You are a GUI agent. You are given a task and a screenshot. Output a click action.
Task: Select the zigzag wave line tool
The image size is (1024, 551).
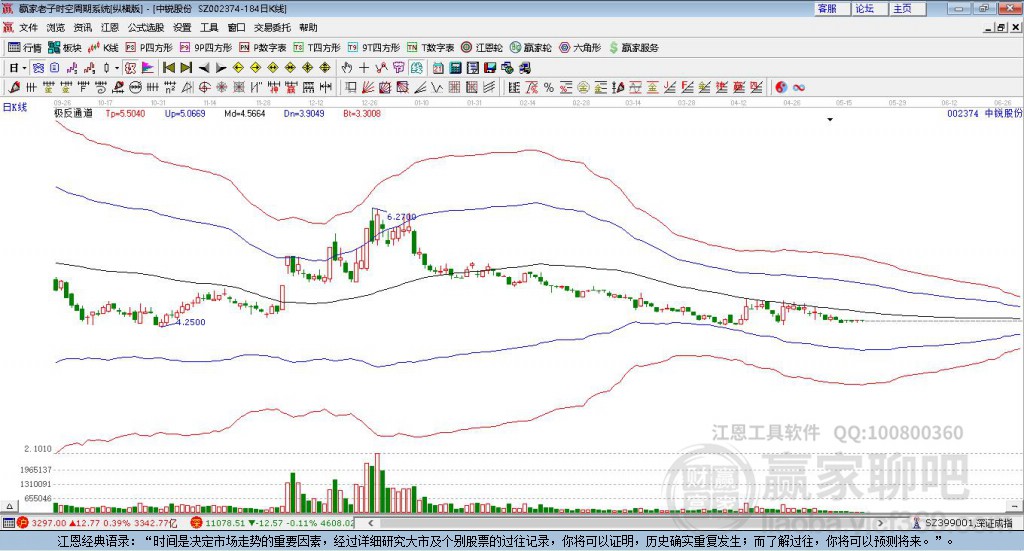(x=438, y=87)
